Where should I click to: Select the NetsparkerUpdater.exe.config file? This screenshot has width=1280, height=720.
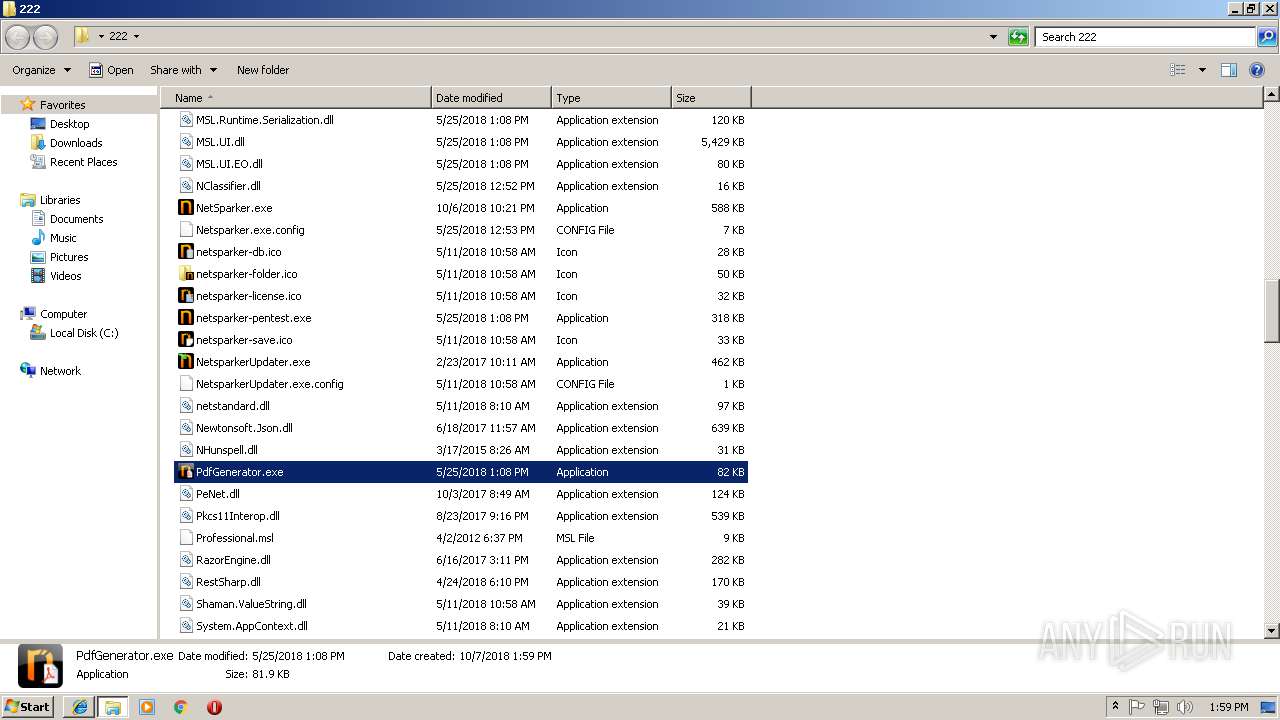[x=461, y=384]
